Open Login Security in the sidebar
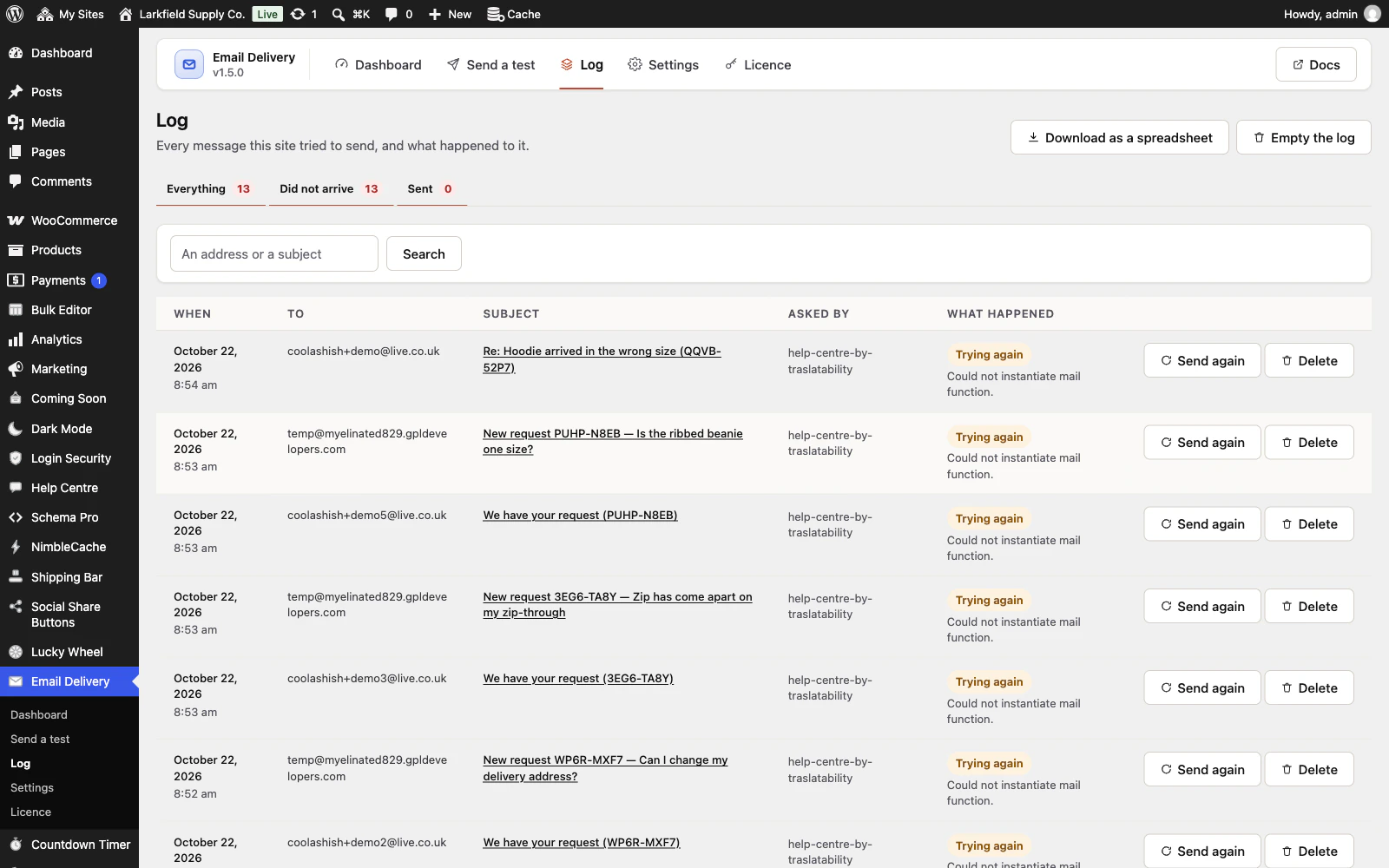 [69, 458]
